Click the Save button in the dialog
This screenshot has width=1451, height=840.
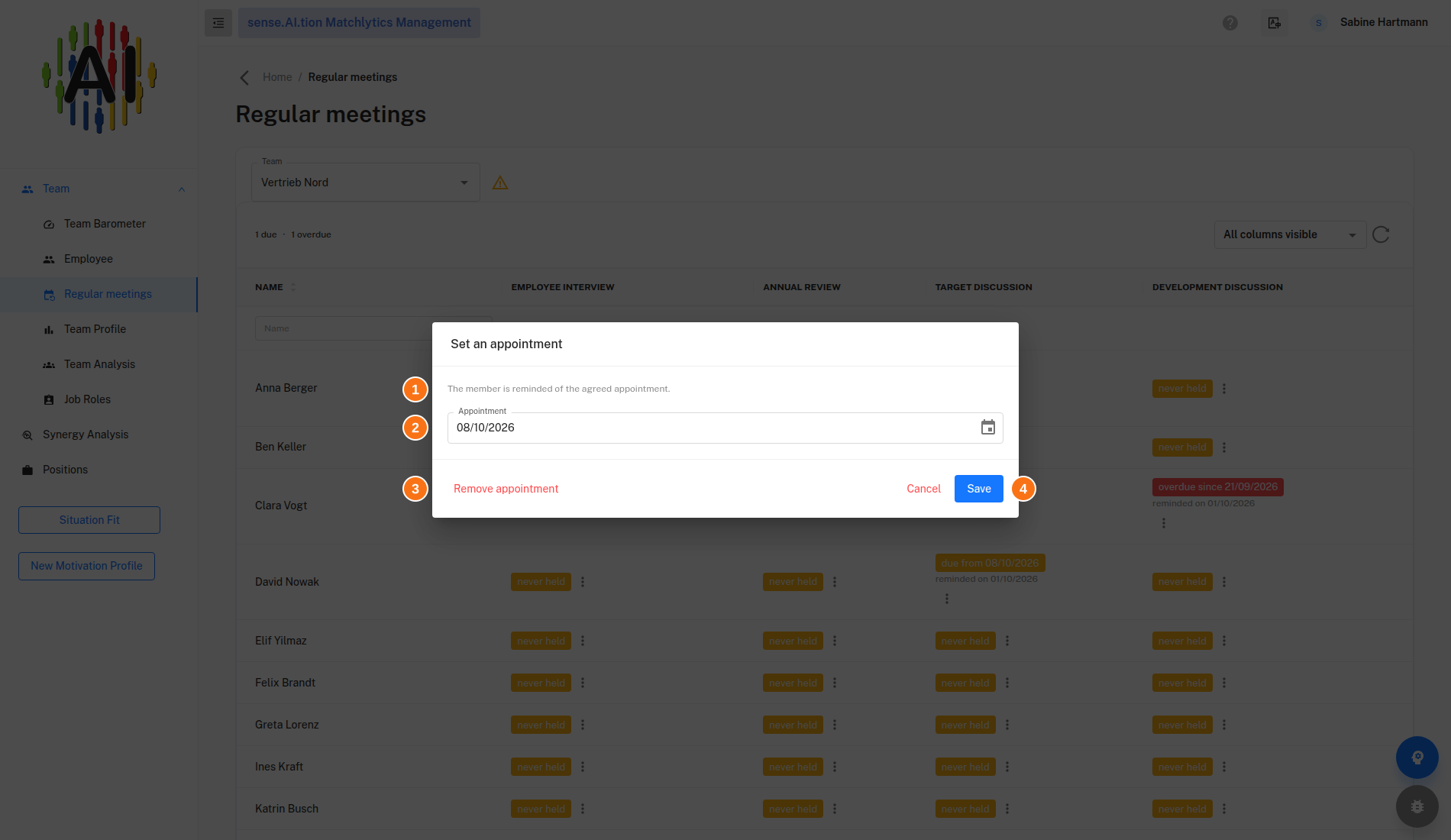pyautogui.click(x=978, y=489)
